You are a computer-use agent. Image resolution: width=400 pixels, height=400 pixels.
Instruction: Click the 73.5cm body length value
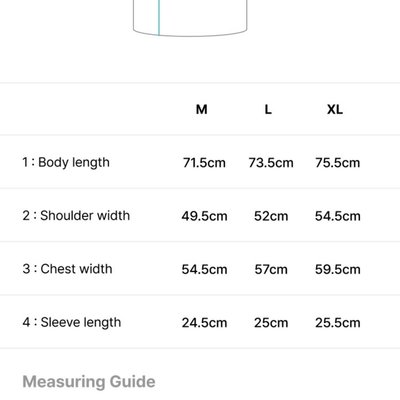pyautogui.click(x=271, y=163)
